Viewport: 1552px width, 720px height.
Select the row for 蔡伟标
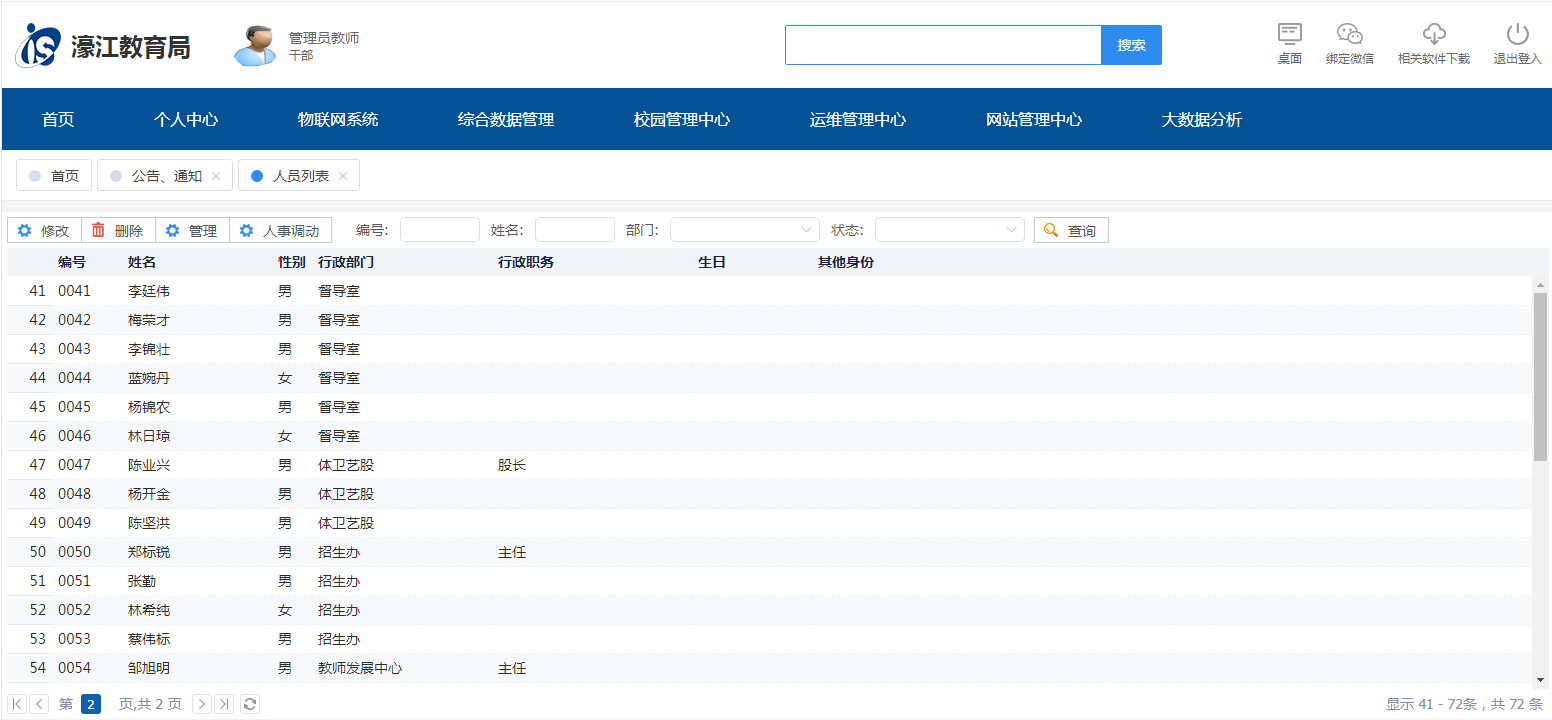(770, 639)
